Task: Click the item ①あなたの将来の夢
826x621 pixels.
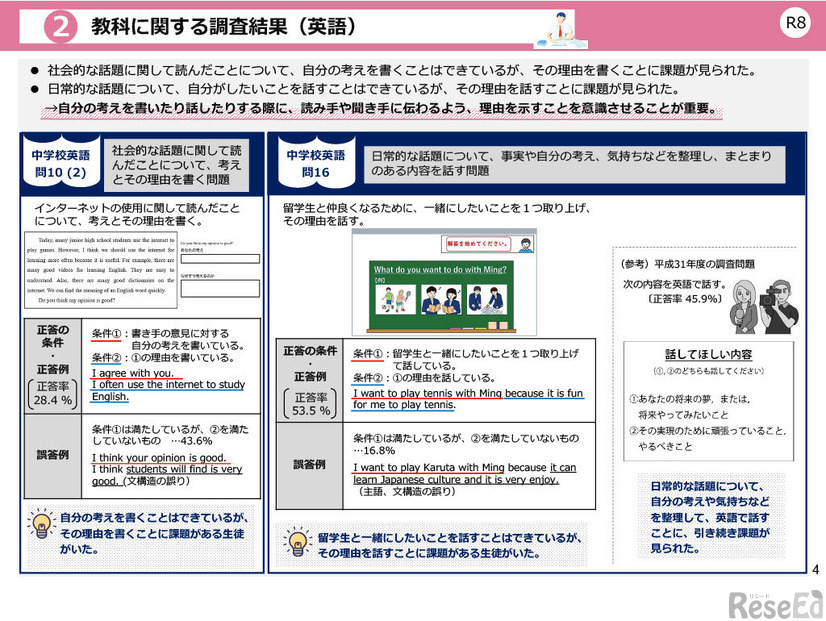Action: [x=690, y=407]
